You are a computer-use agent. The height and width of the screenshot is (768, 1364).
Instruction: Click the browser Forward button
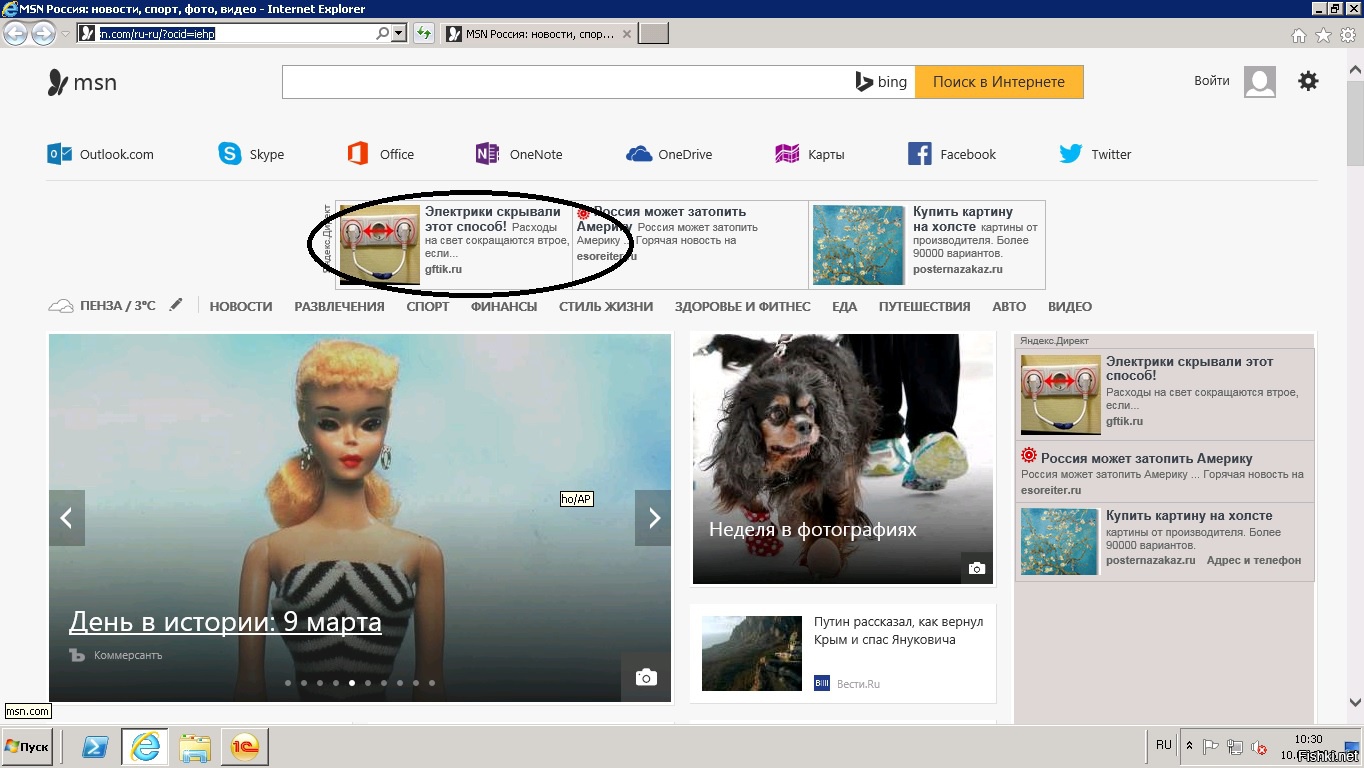click(x=43, y=34)
